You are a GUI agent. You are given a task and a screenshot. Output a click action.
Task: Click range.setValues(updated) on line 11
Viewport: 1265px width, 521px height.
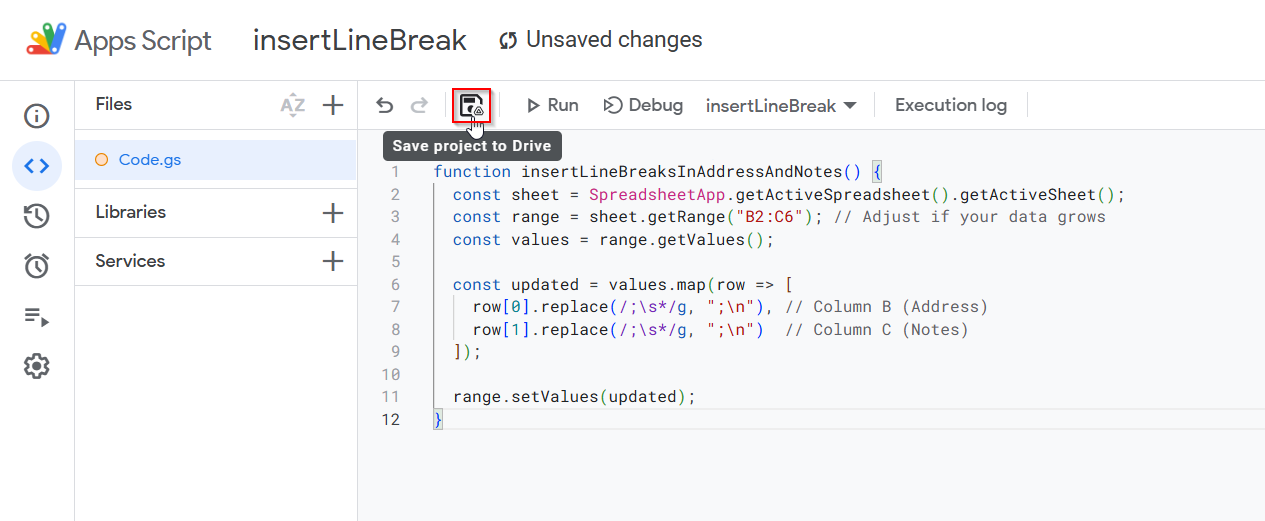pos(569,397)
